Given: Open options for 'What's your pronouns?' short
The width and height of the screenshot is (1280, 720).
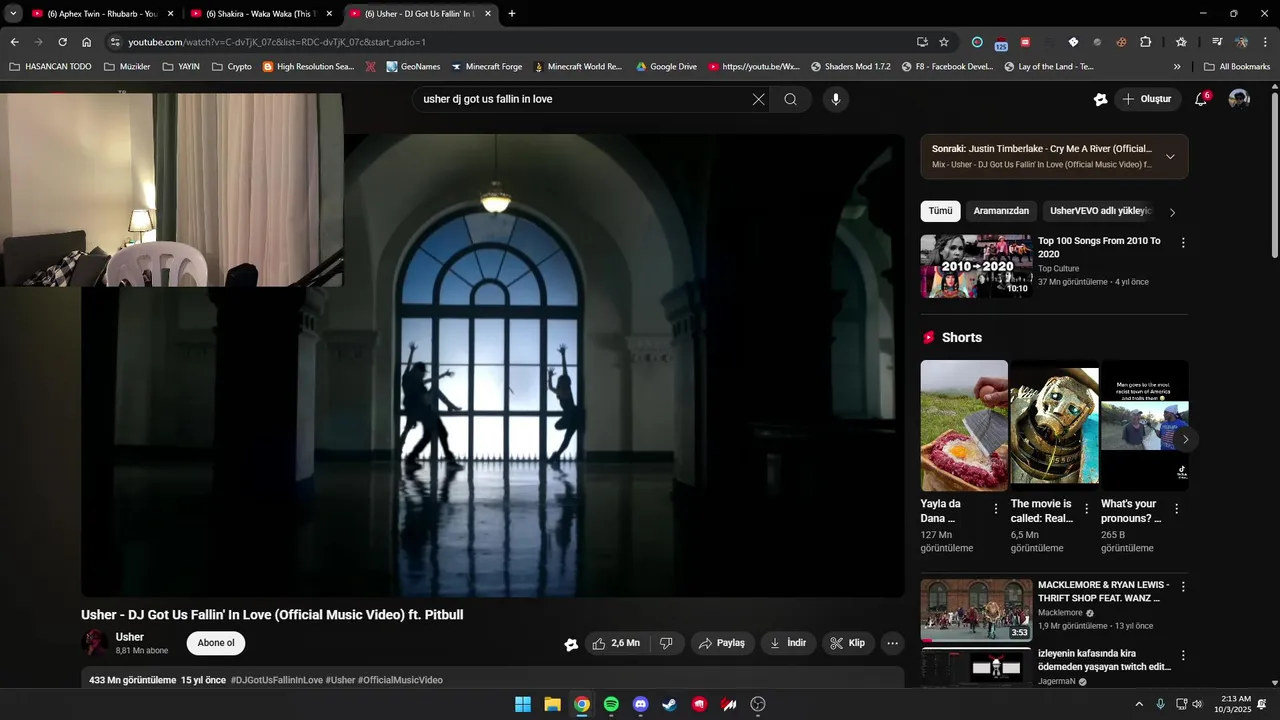Looking at the screenshot, I should click(1176, 509).
